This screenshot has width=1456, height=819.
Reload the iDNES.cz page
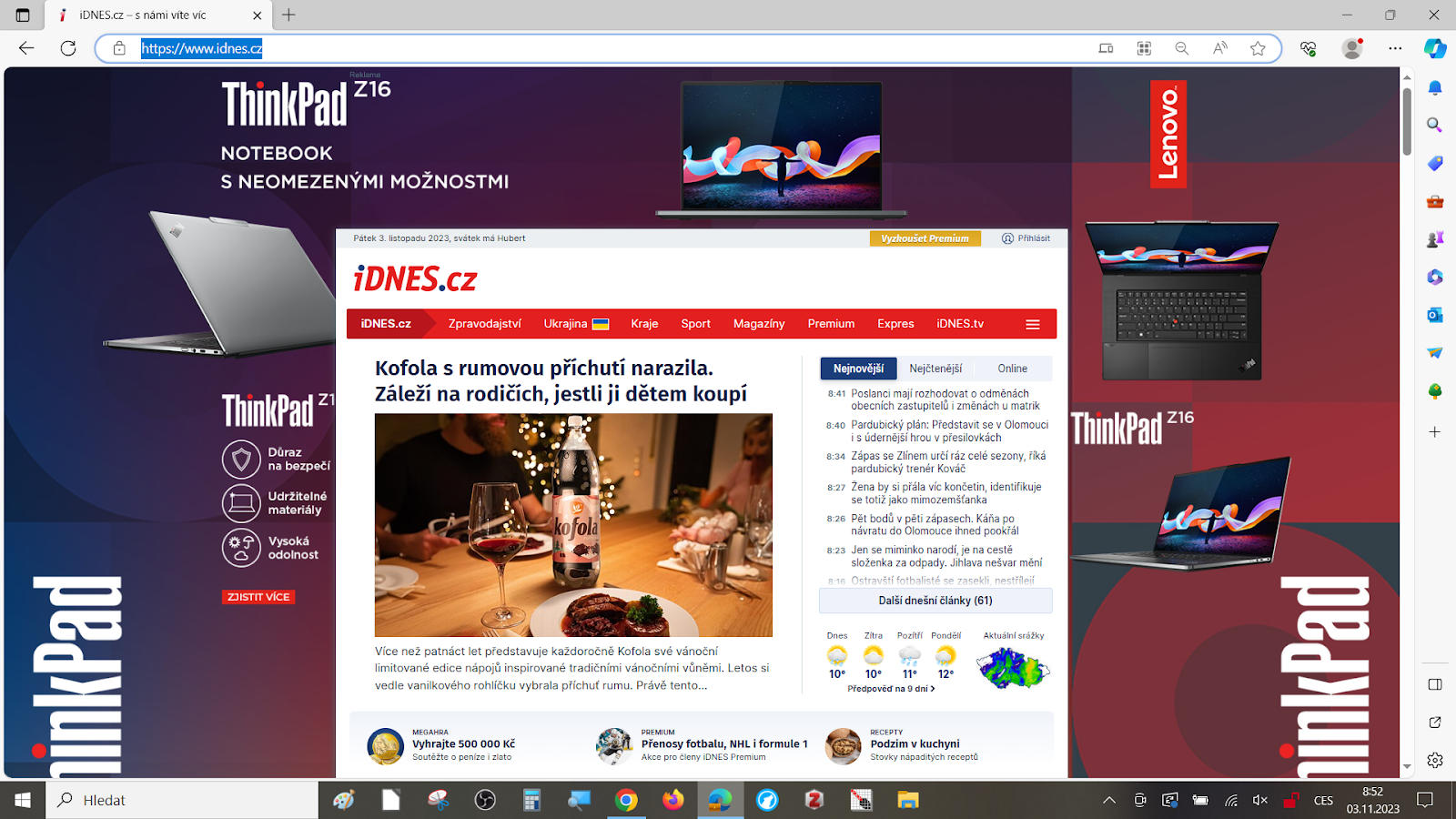pyautogui.click(x=68, y=48)
